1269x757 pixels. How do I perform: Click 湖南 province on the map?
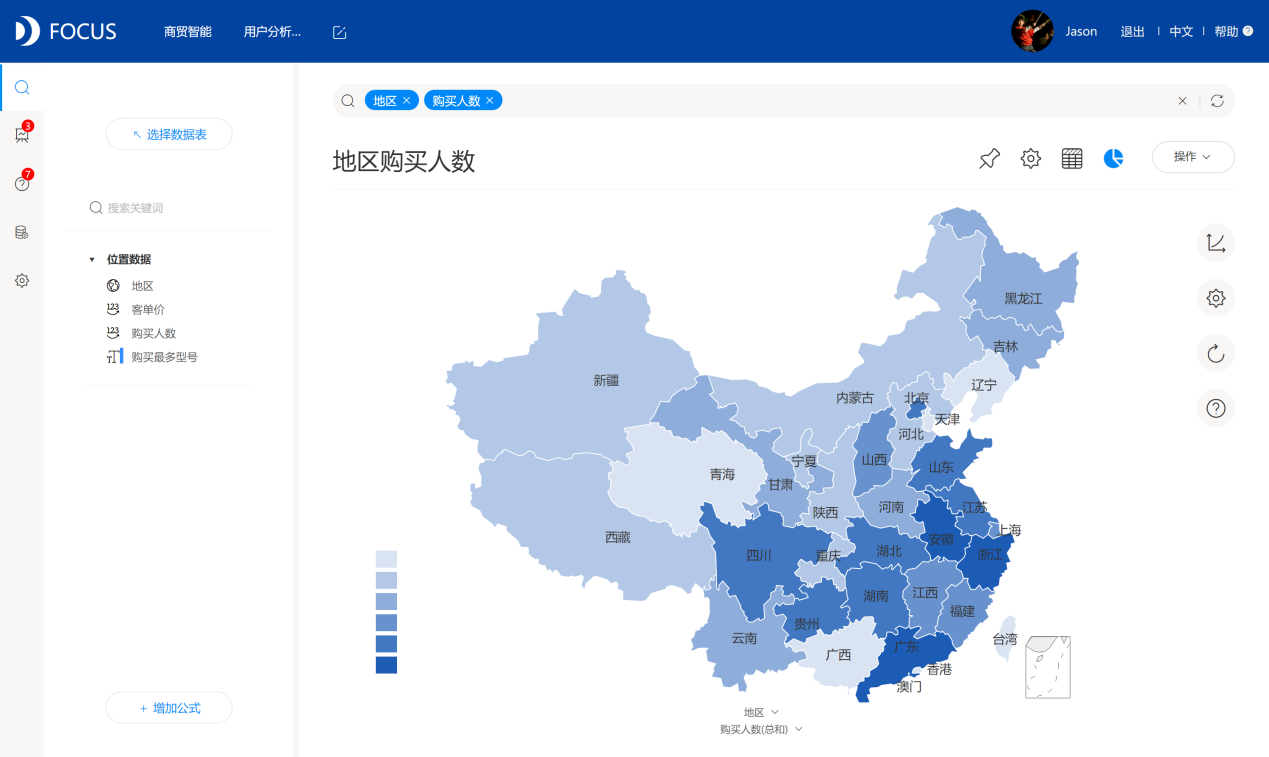click(x=876, y=596)
